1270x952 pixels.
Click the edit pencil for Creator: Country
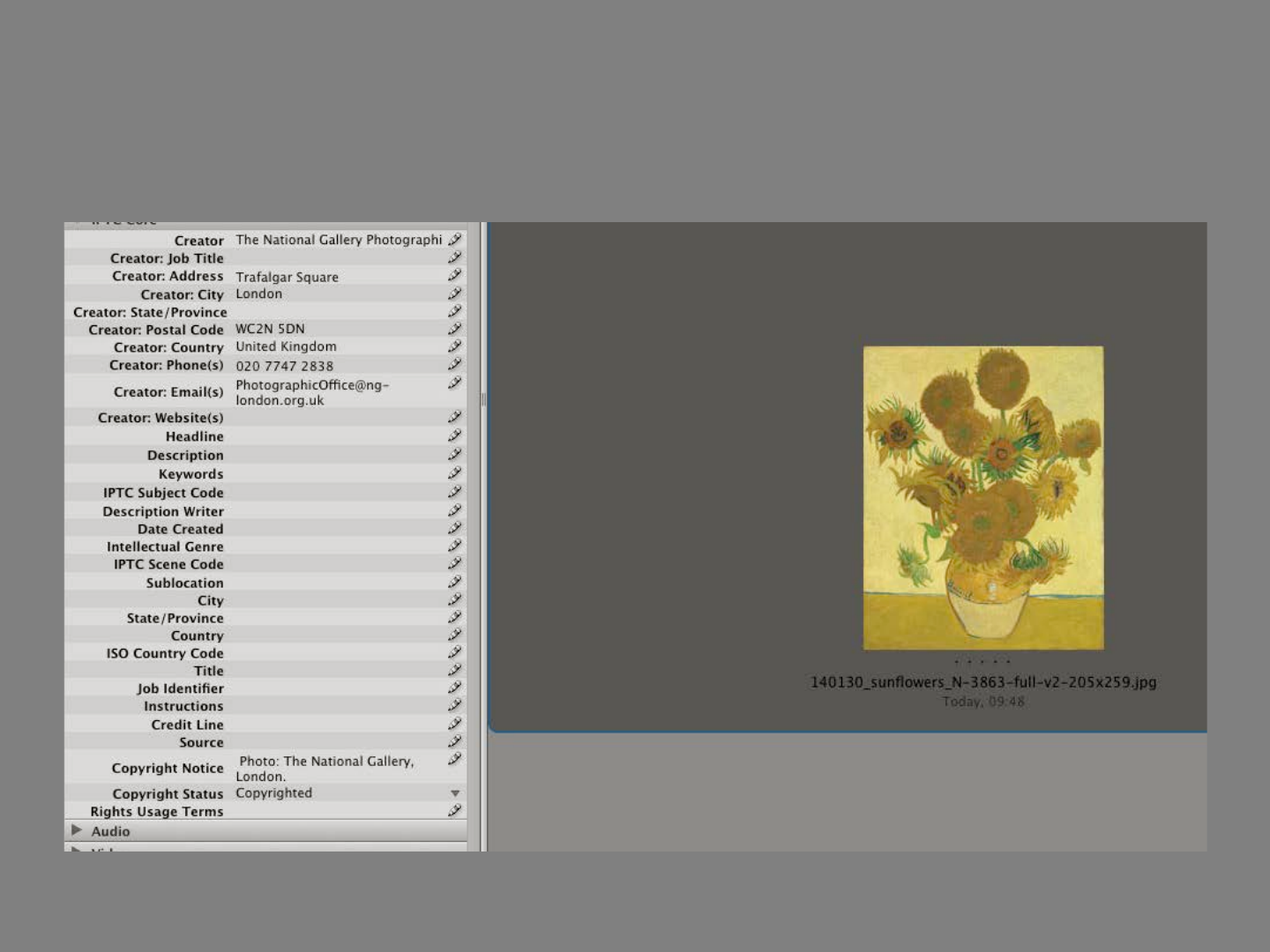[x=455, y=346]
